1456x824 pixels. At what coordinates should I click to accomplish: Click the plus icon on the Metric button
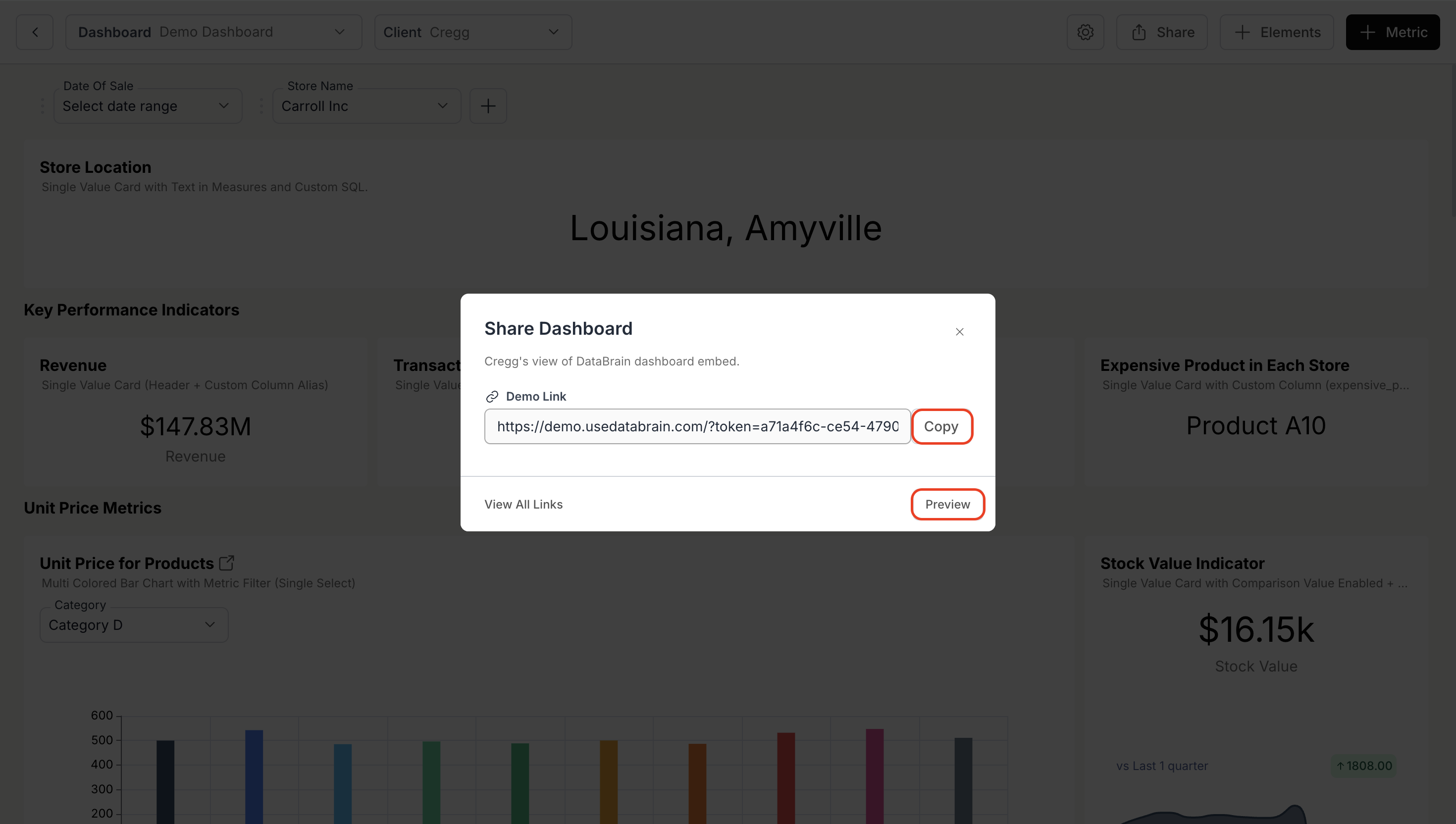point(1368,32)
